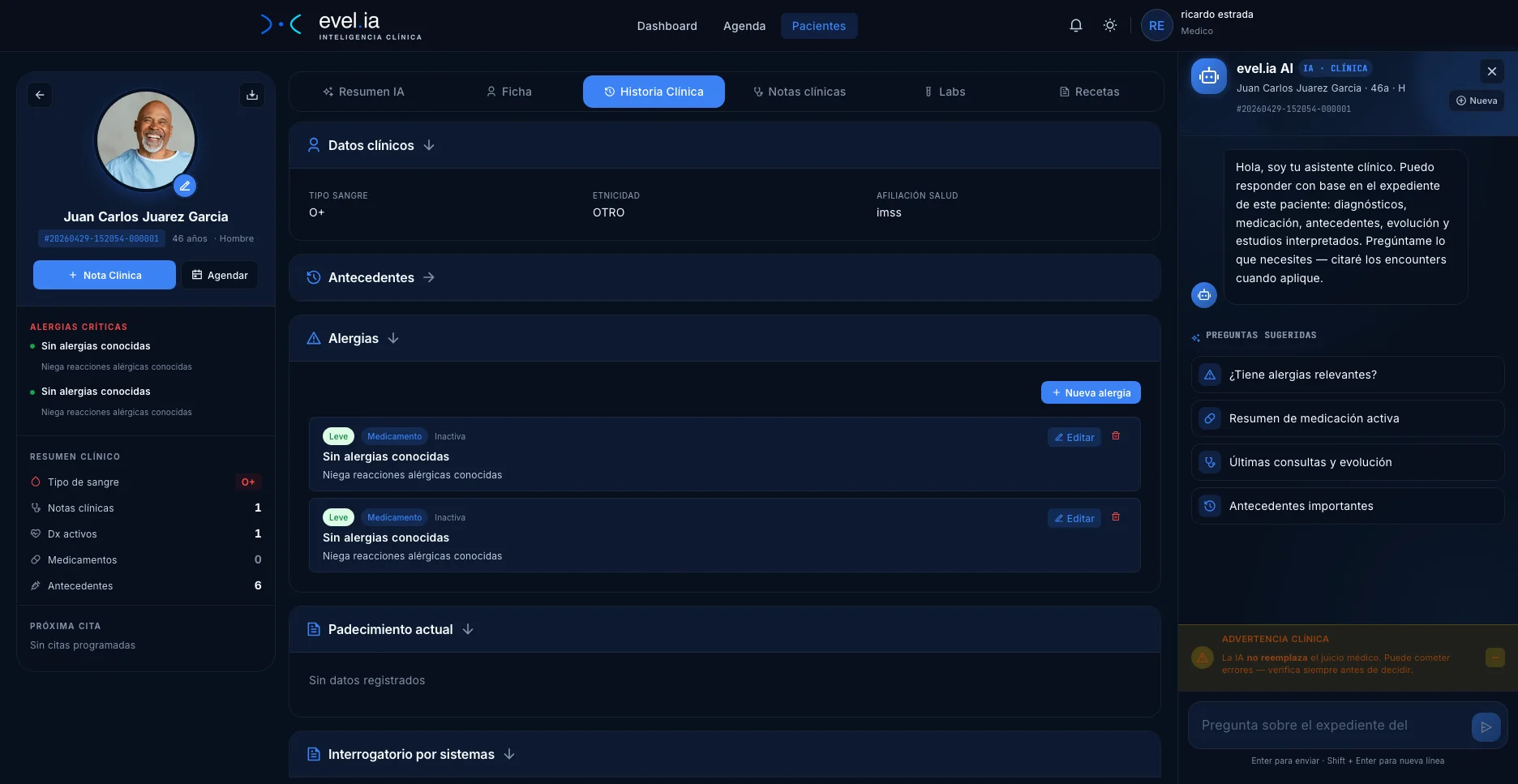Click patient ID #20260429-152054-000001 badge
This screenshot has height=784, width=1518.
[101, 238]
